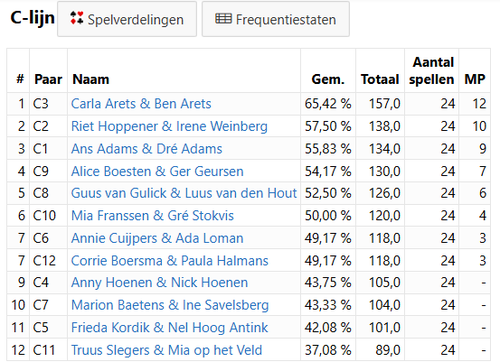Image resolution: width=500 pixels, height=362 pixels.
Task: Open Annie Cuijpers & Ada Loman link
Action: coord(157,238)
